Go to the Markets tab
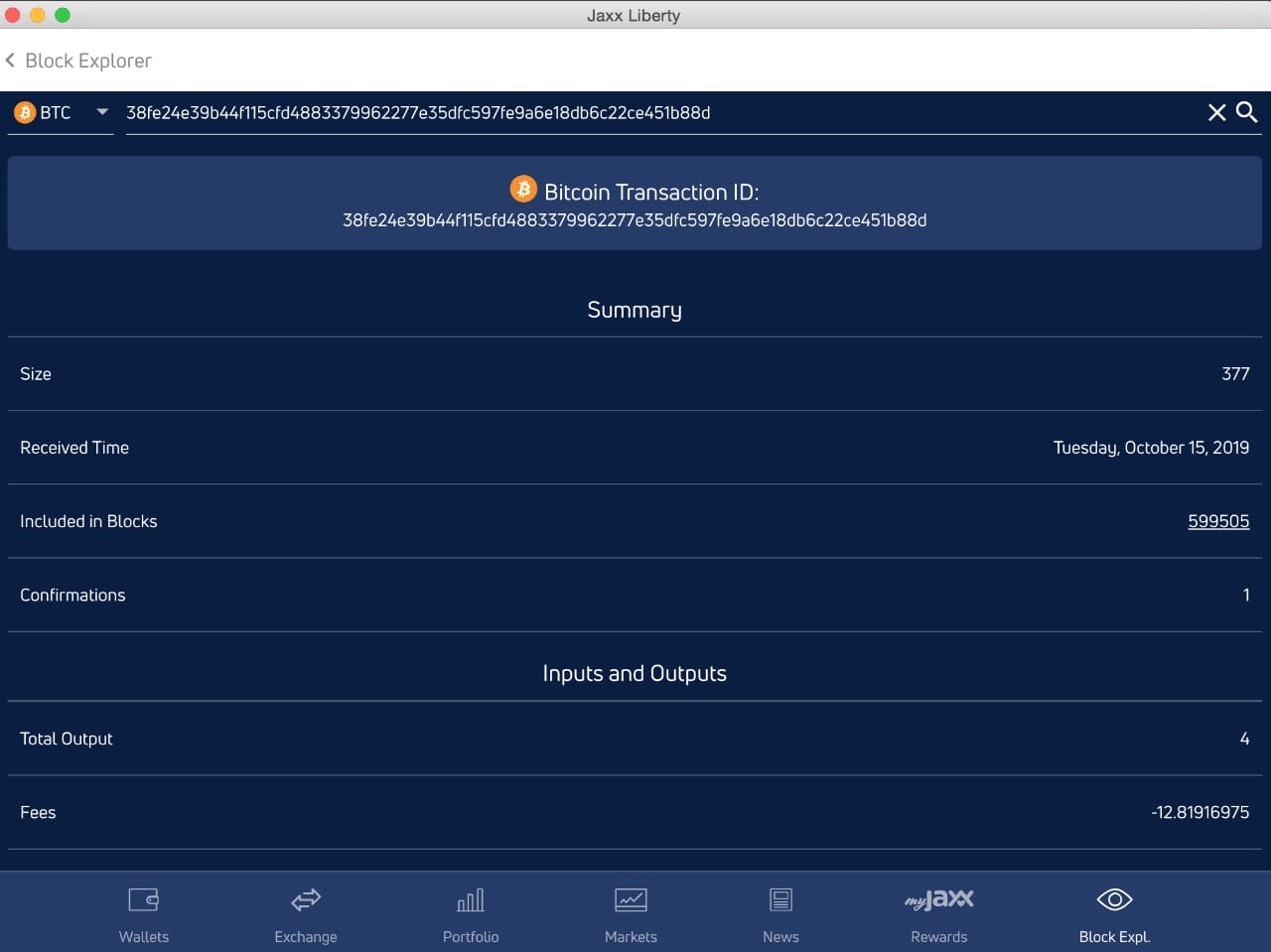 [631, 913]
